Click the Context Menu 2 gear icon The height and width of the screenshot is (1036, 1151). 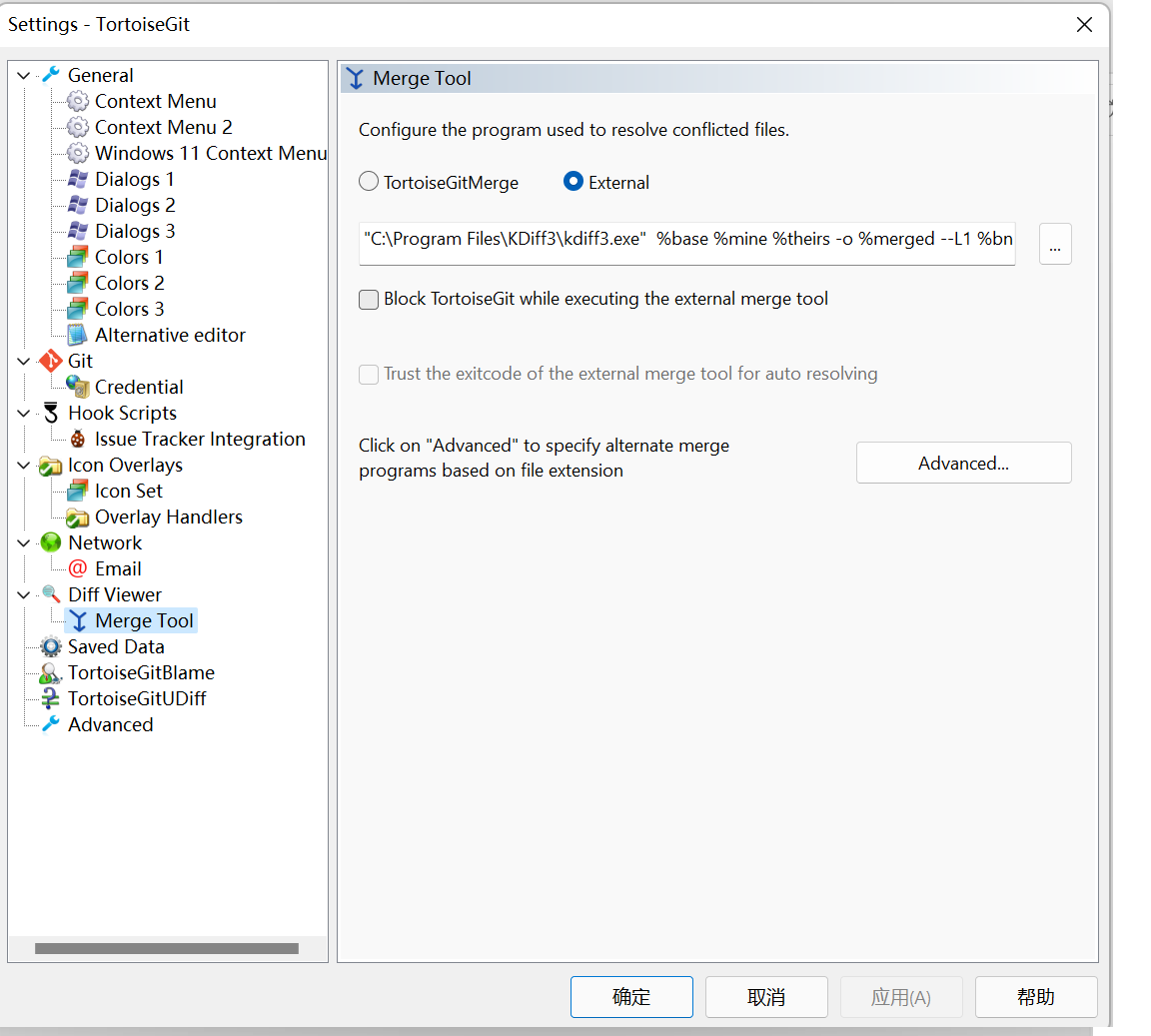[78, 127]
